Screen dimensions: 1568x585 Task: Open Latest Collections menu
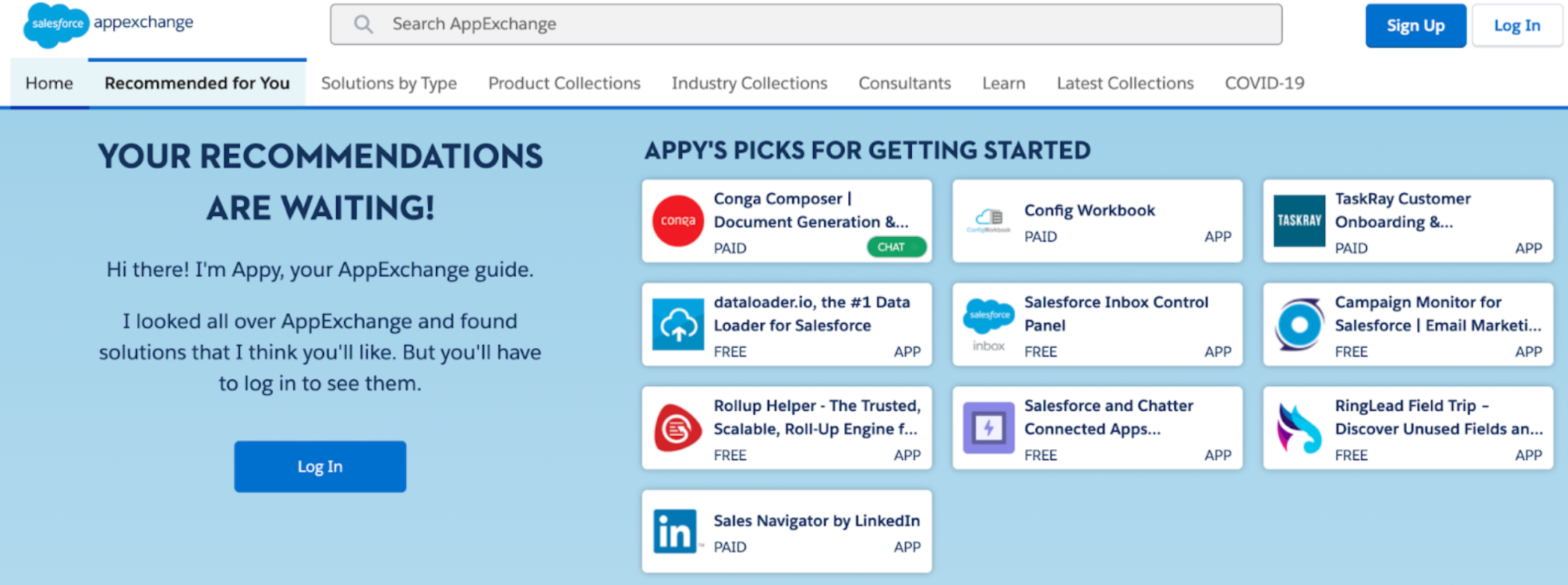click(x=1124, y=83)
